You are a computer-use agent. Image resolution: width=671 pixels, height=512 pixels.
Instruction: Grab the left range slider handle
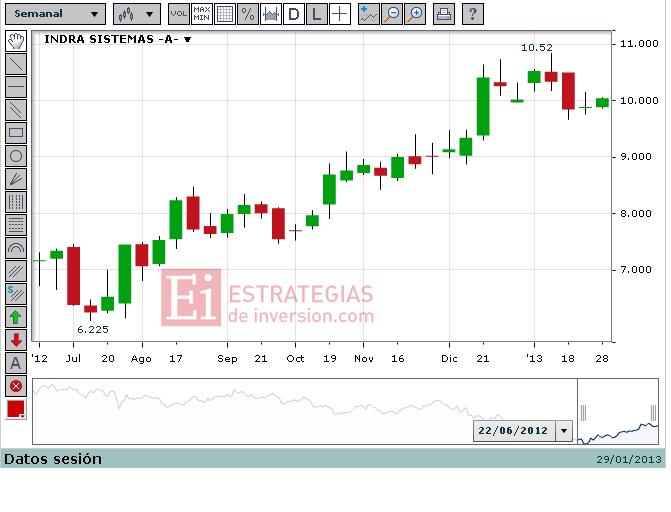click(583, 413)
